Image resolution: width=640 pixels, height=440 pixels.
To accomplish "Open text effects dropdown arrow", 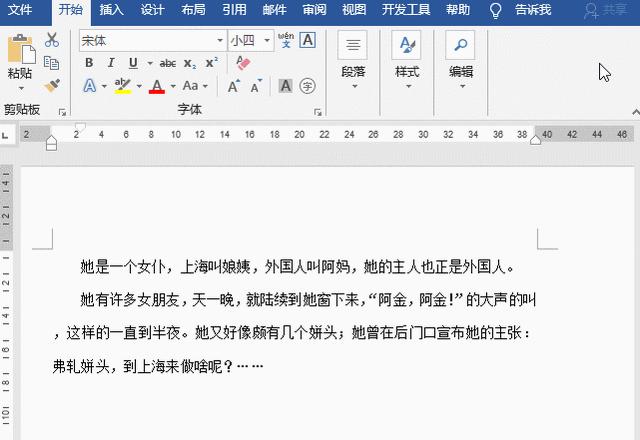I will click(x=104, y=86).
